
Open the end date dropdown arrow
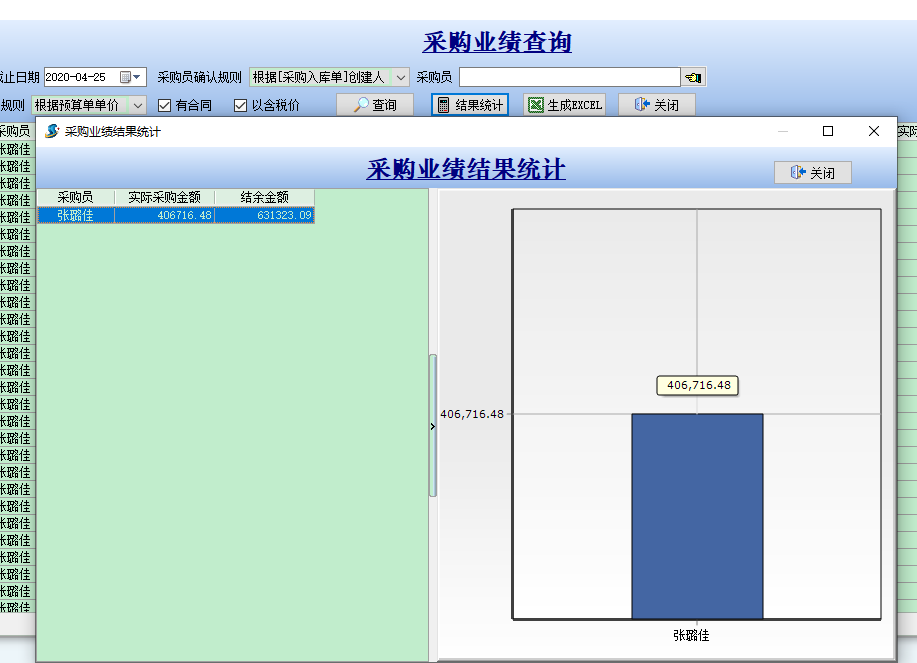[138, 77]
